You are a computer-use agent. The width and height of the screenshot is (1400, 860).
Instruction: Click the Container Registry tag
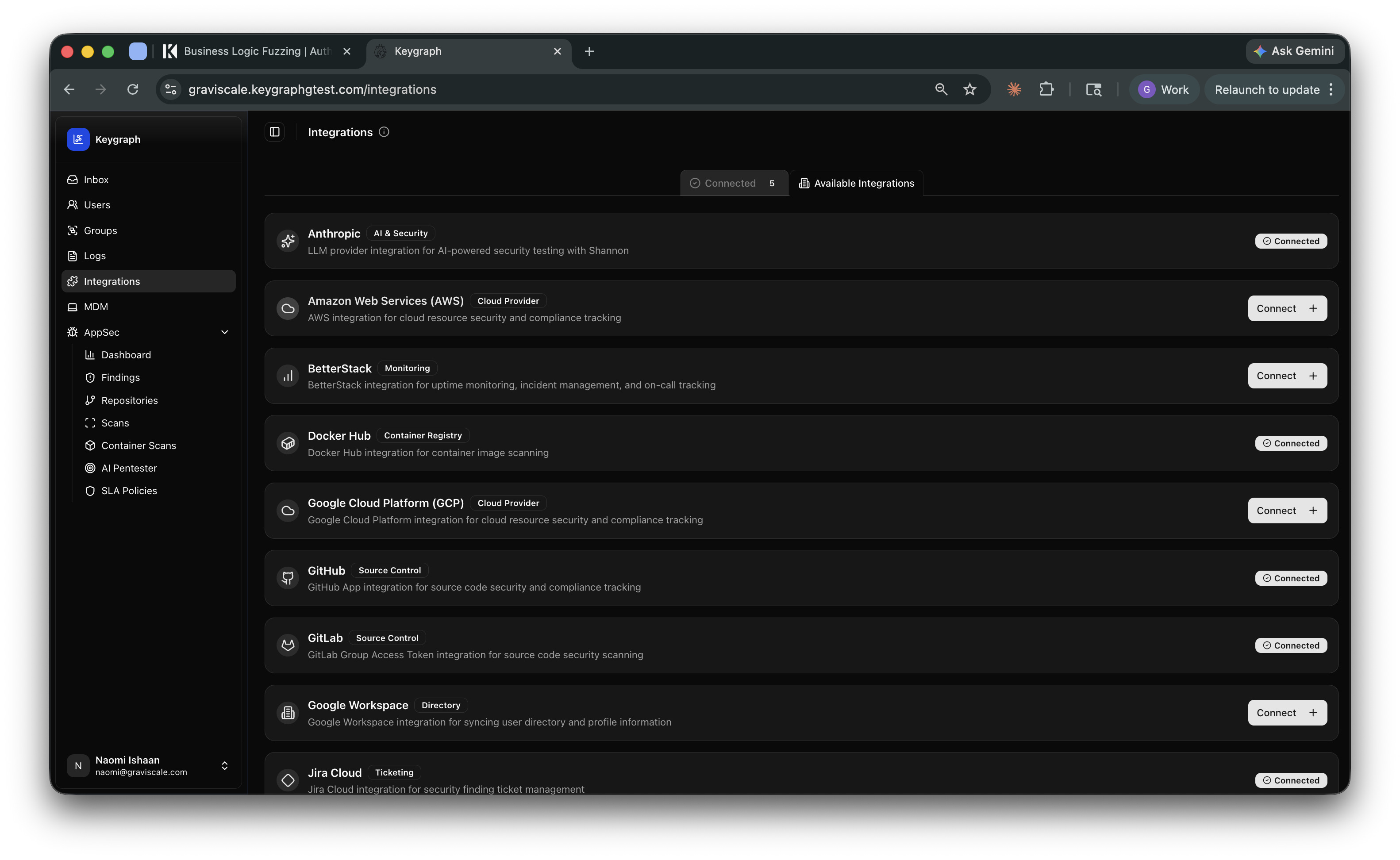[423, 436]
